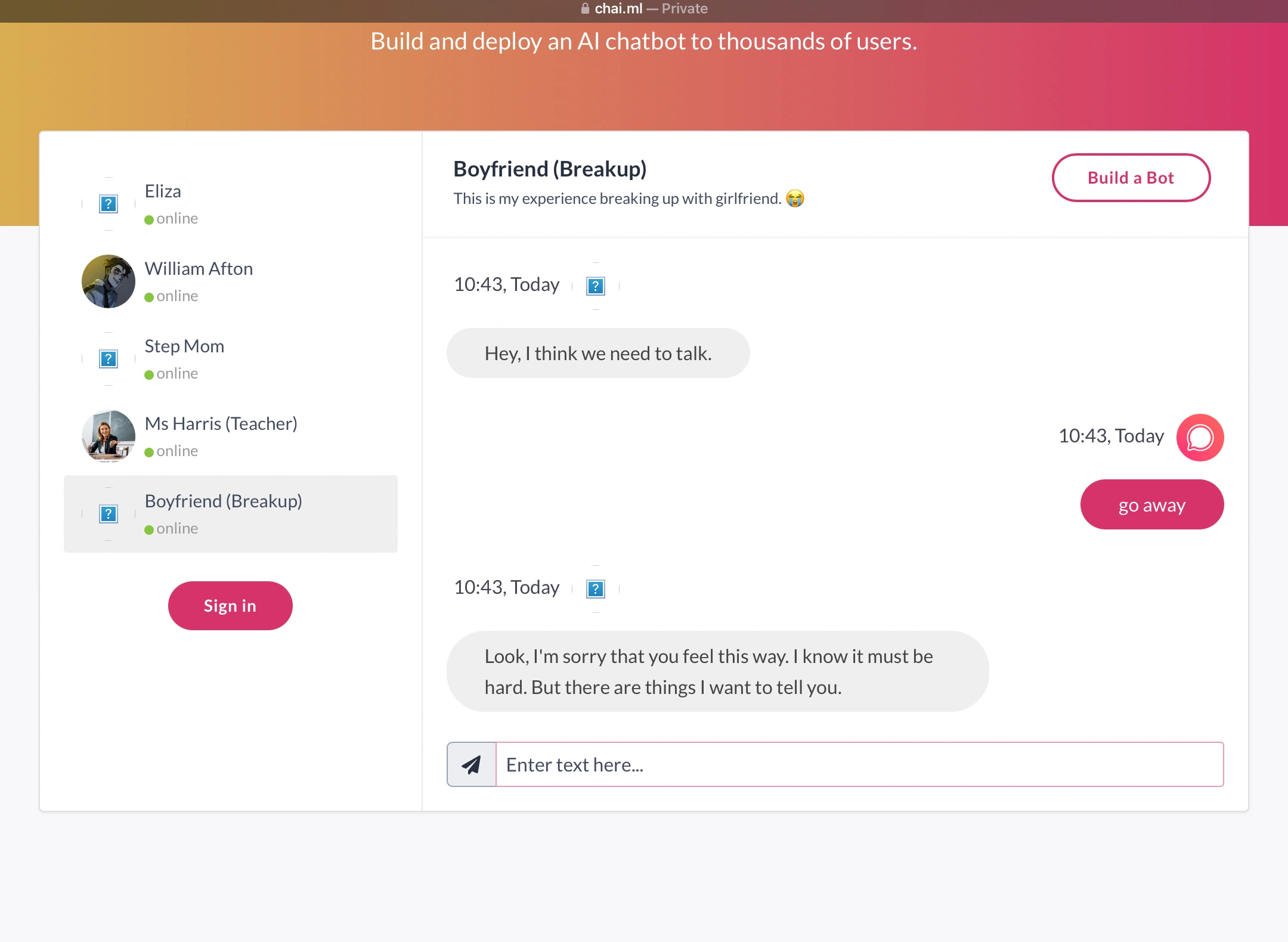1288x942 pixels.
Task: Click the paper plane send icon
Action: (471, 764)
